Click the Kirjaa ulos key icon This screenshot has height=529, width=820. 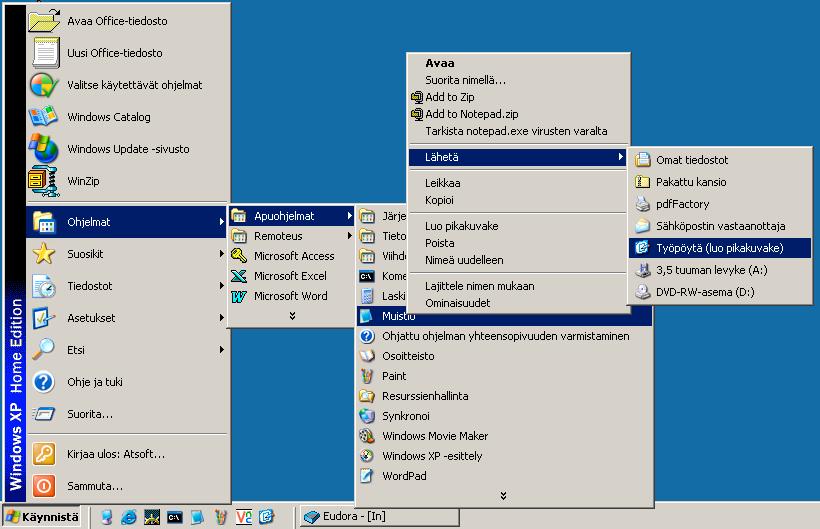[44, 454]
